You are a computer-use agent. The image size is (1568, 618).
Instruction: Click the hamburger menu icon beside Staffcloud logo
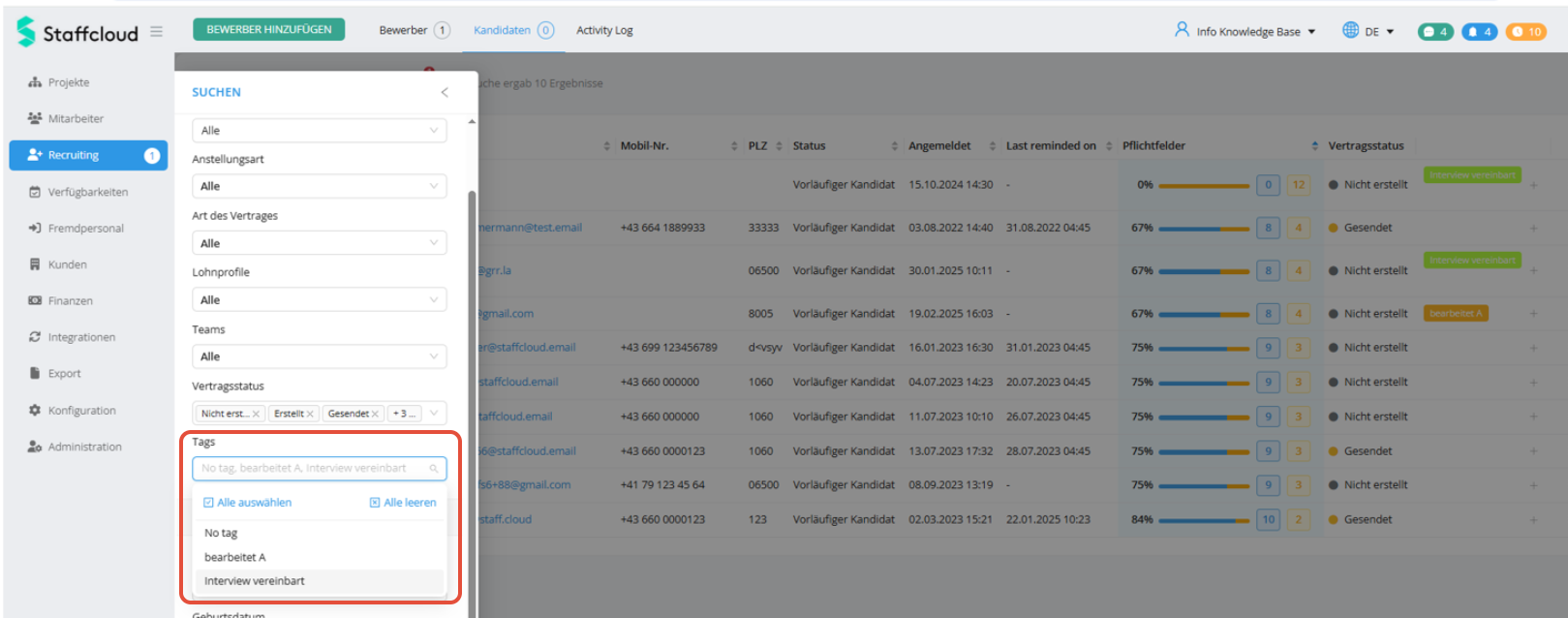point(156,32)
